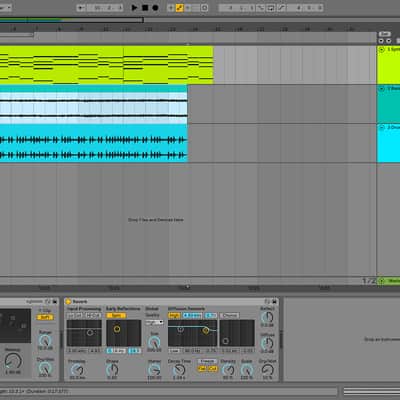Jump to the Previous Locator
The image size is (400, 400).
[x=381, y=41]
